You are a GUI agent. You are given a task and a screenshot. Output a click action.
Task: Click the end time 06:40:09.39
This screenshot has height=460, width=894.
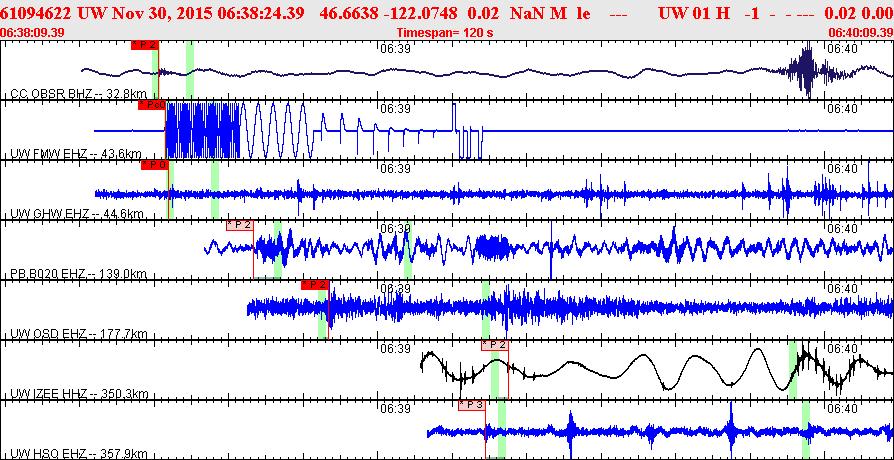[x=861, y=33]
